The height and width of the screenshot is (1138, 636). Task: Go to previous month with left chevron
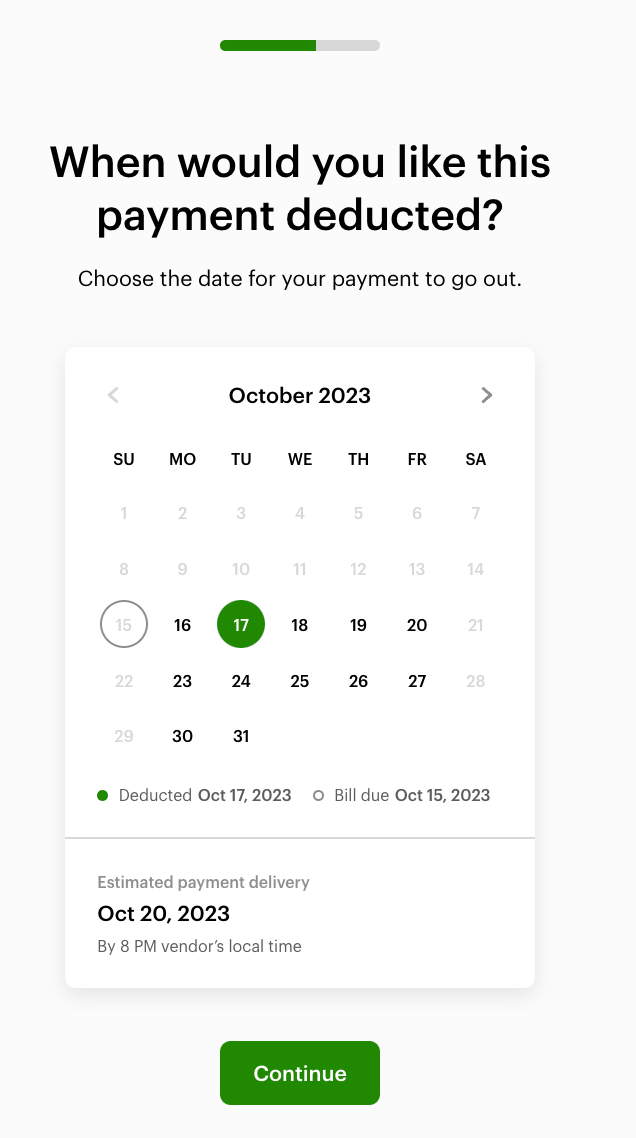(112, 395)
